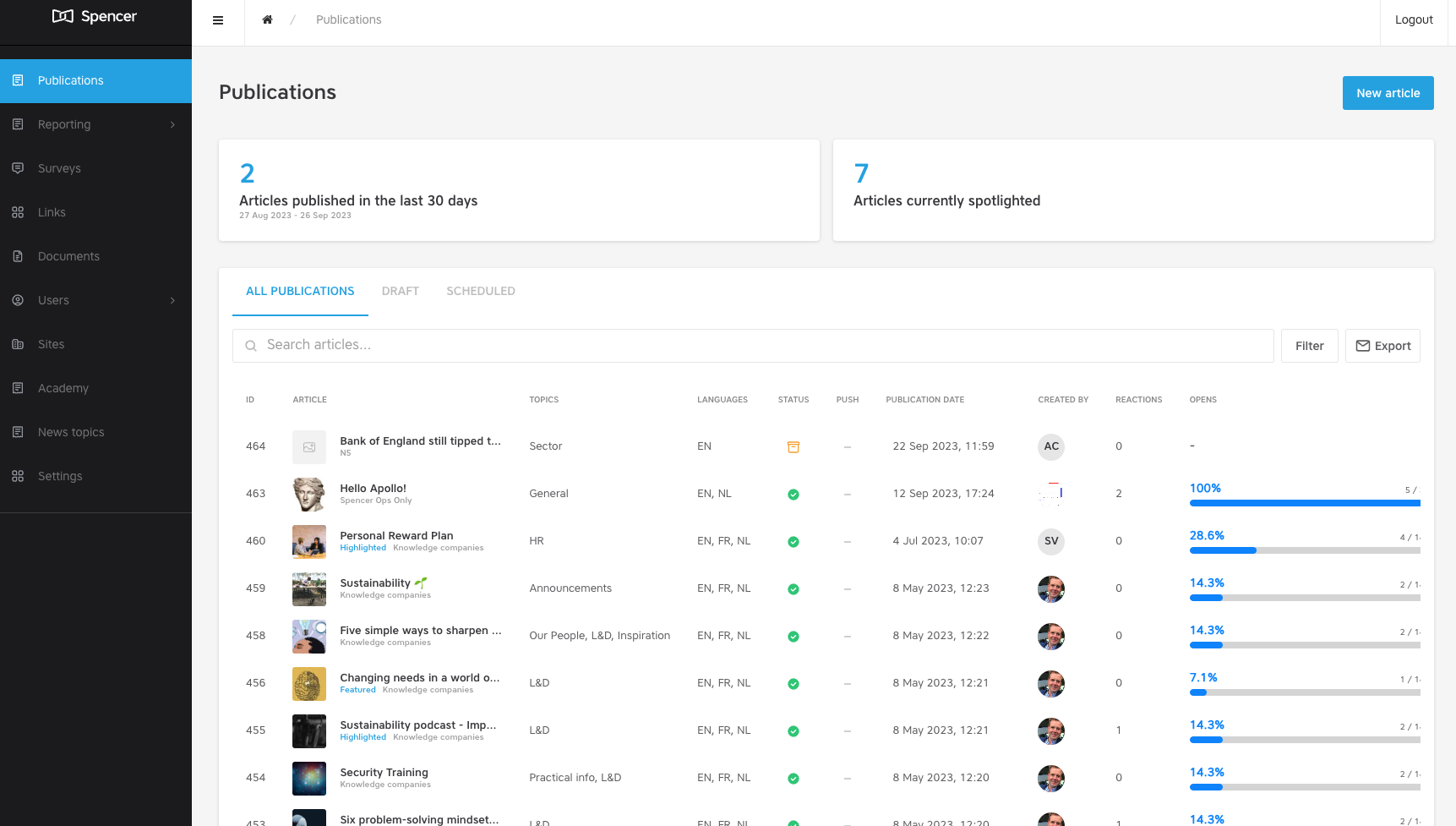Viewport: 1456px width, 826px height.
Task: Click the Settings grid icon
Action: tap(18, 476)
